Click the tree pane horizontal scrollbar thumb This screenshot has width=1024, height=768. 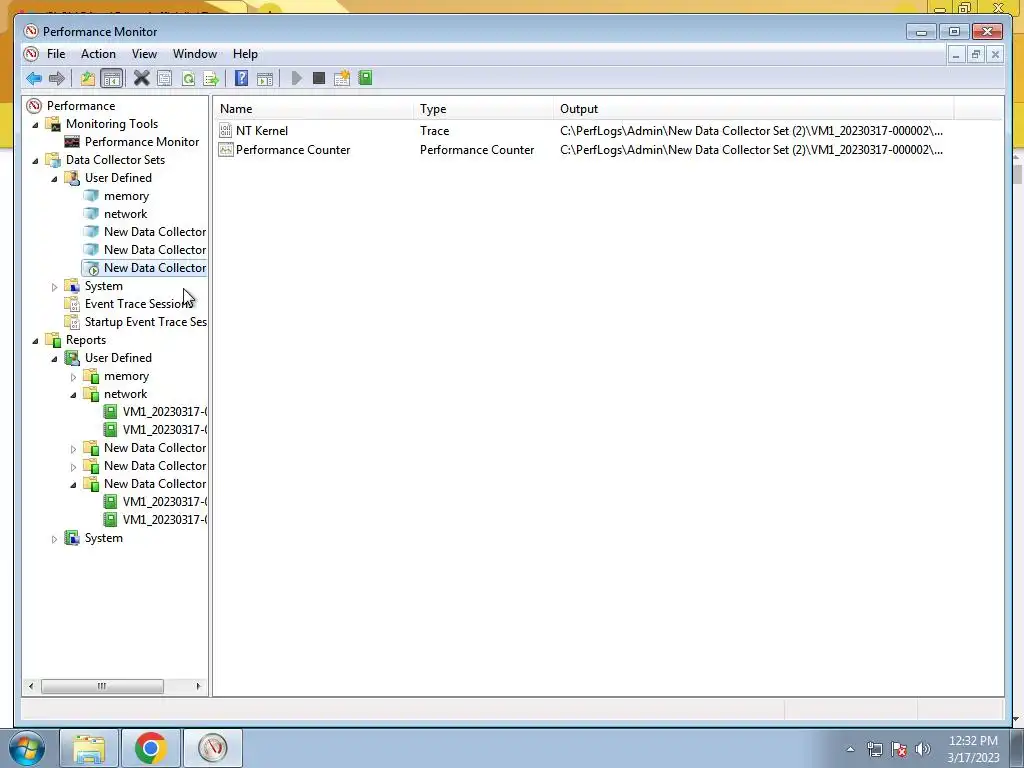click(x=102, y=686)
